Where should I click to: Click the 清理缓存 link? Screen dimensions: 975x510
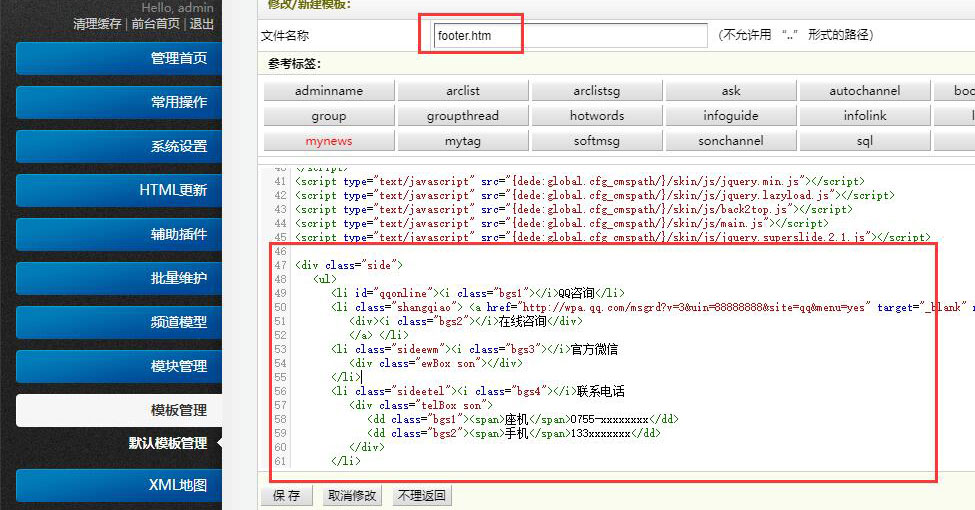pos(98,24)
